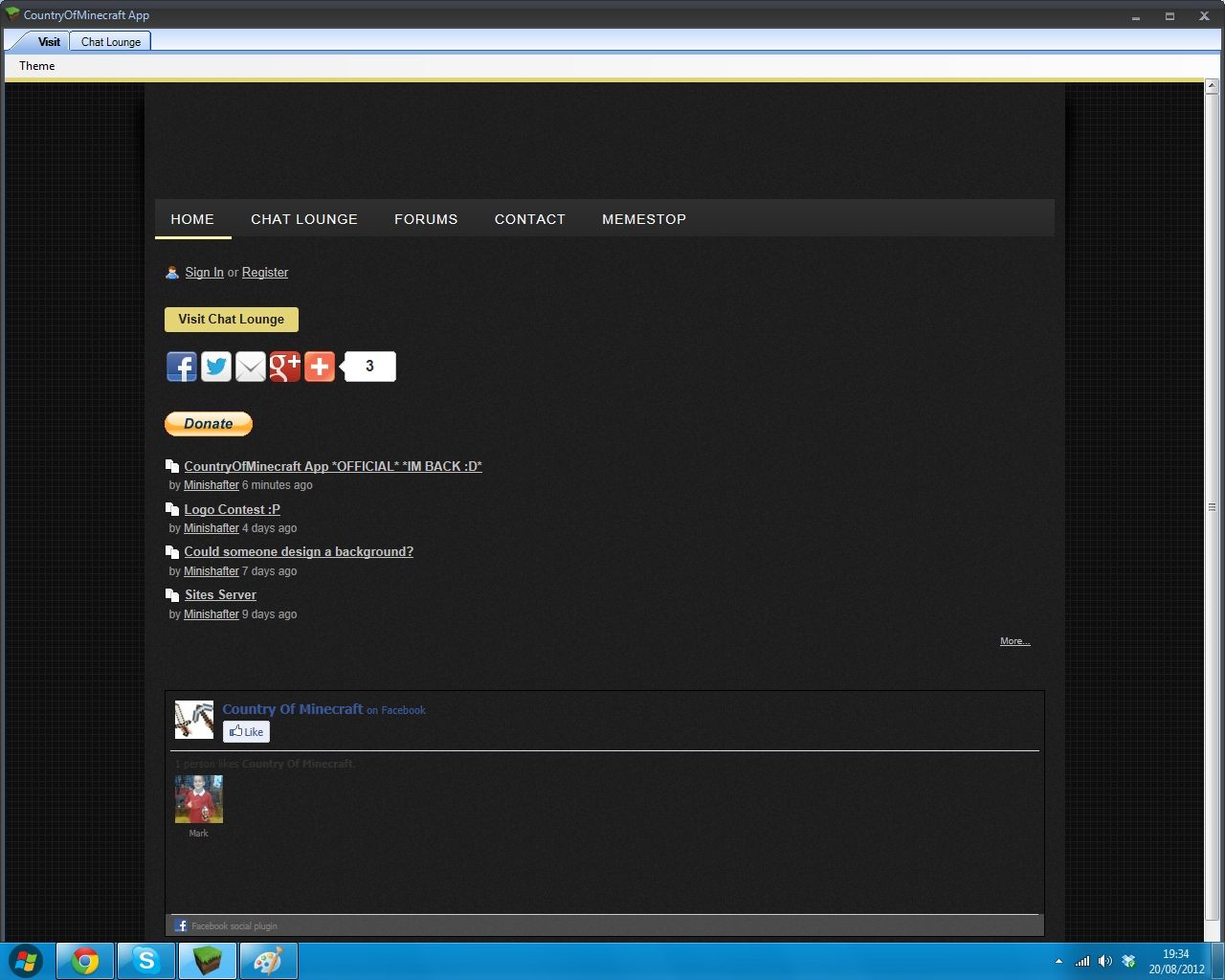Open the Paint palette taskbar icon
The height and width of the screenshot is (980, 1225).
click(x=269, y=961)
